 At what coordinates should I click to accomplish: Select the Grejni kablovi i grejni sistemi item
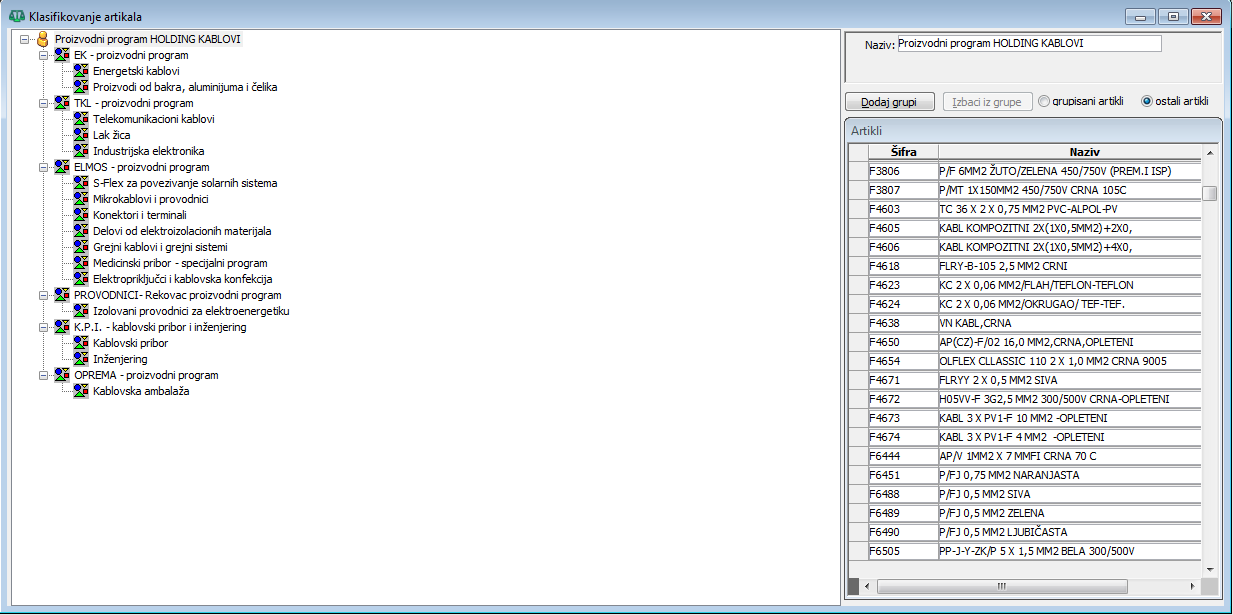point(160,247)
